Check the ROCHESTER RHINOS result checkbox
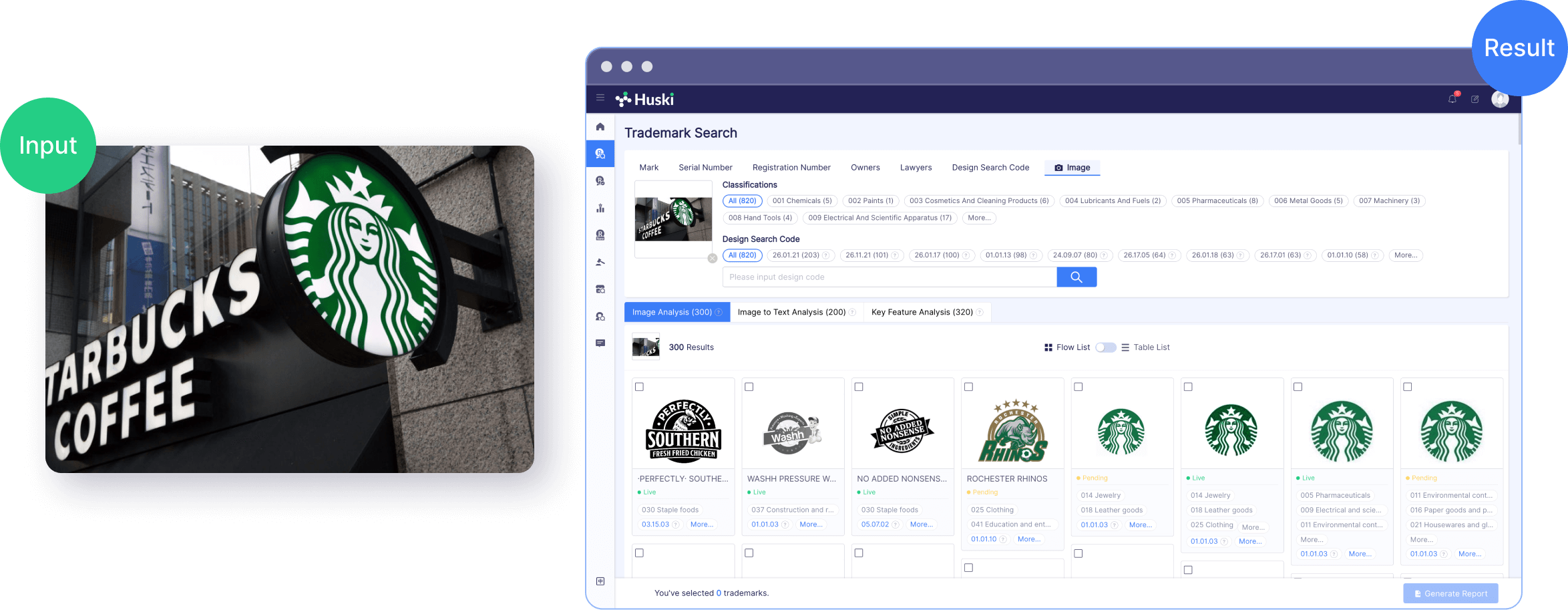This screenshot has height=610, width=1568. tap(969, 386)
